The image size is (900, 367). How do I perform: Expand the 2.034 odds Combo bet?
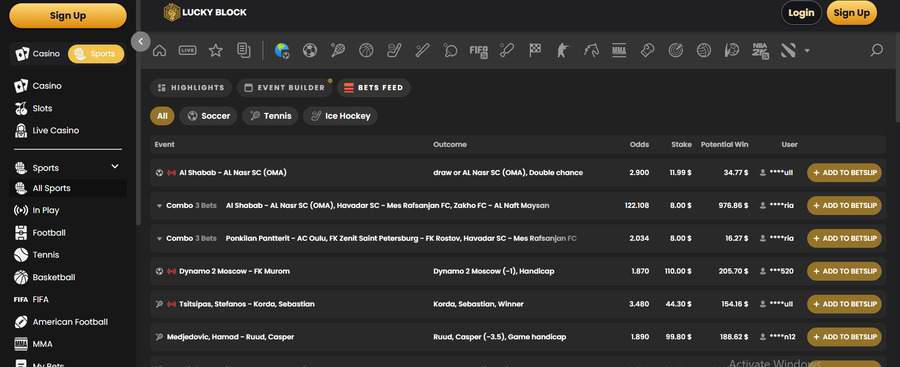(x=159, y=238)
